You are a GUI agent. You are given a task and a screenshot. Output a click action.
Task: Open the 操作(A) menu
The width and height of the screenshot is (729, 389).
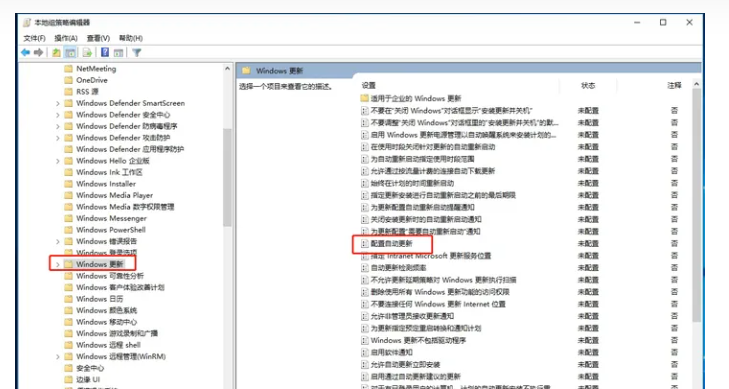(66, 38)
